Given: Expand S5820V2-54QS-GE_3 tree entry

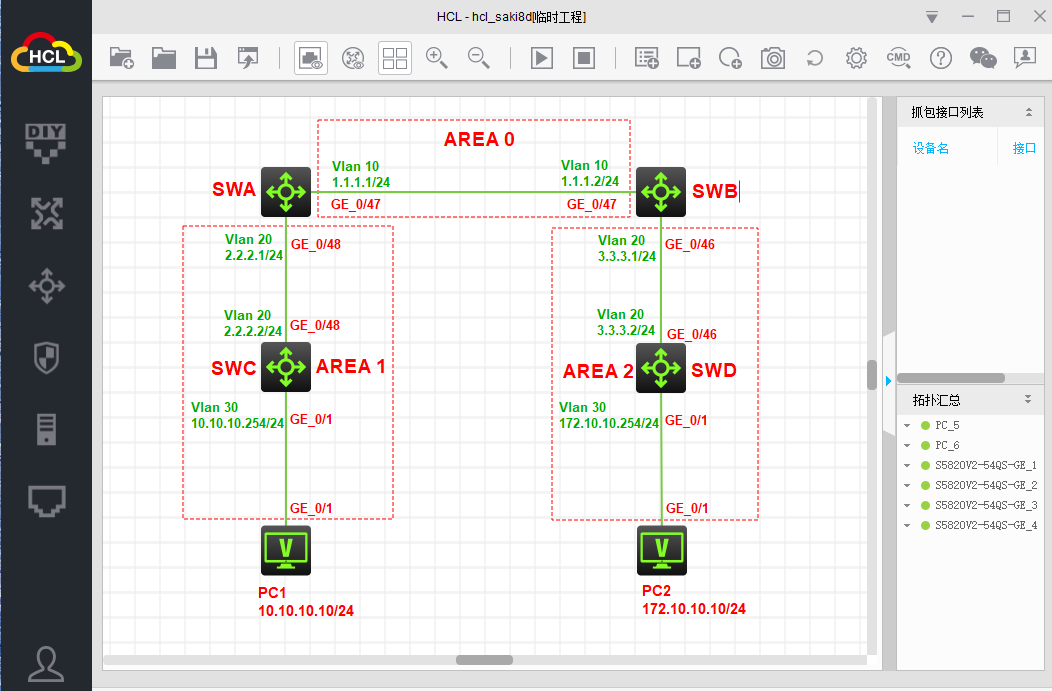Looking at the screenshot, I should click(x=908, y=505).
